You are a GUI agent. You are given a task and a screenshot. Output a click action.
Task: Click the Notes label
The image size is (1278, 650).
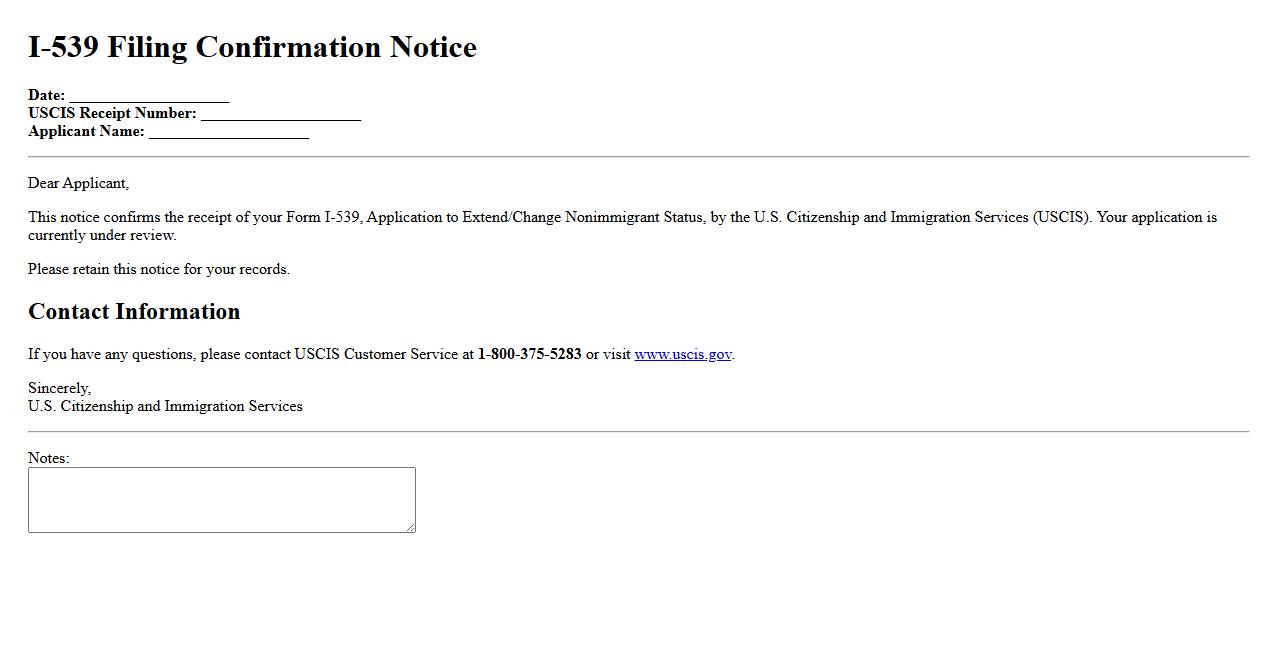(x=48, y=458)
